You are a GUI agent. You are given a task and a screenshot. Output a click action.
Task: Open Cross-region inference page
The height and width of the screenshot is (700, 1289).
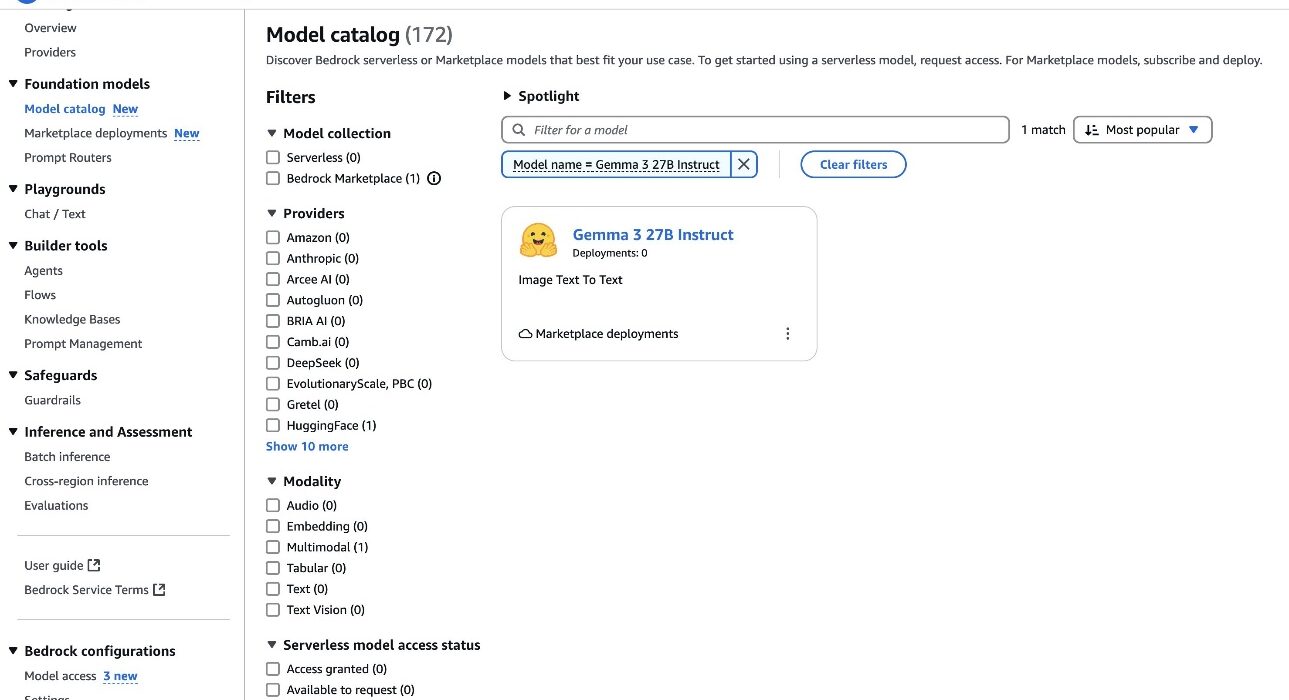pyautogui.click(x=86, y=481)
